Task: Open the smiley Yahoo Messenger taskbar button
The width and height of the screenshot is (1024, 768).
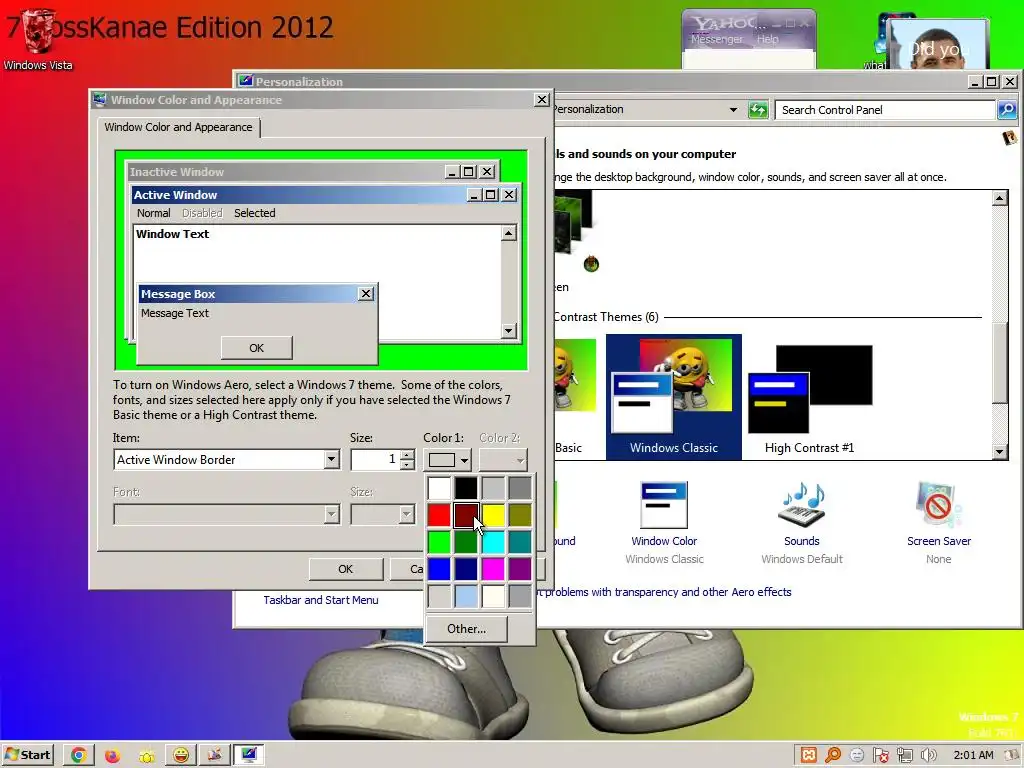Action: 181,755
